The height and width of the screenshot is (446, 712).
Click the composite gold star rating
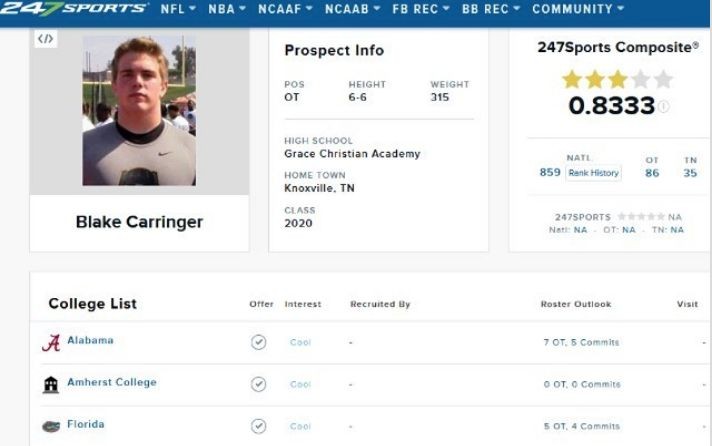617,79
